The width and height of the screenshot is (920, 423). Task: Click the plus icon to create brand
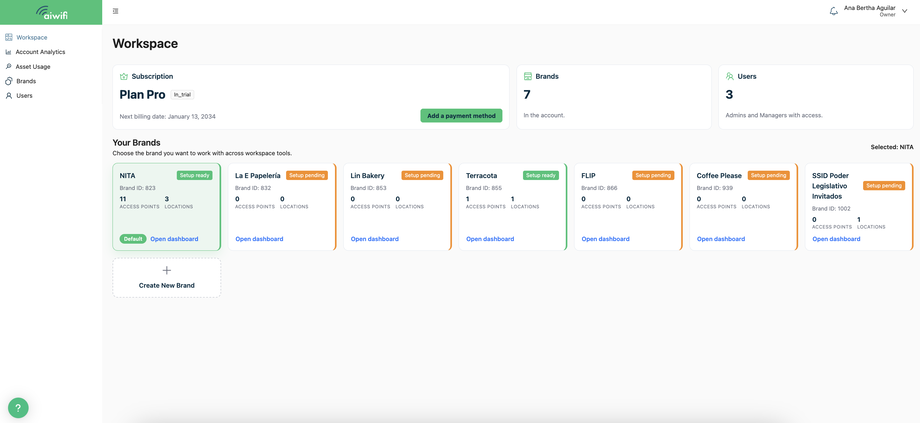(x=167, y=270)
